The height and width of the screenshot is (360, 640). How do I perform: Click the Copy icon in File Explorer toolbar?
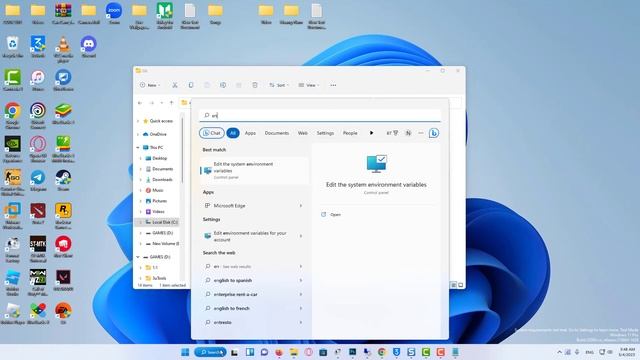(x=191, y=85)
